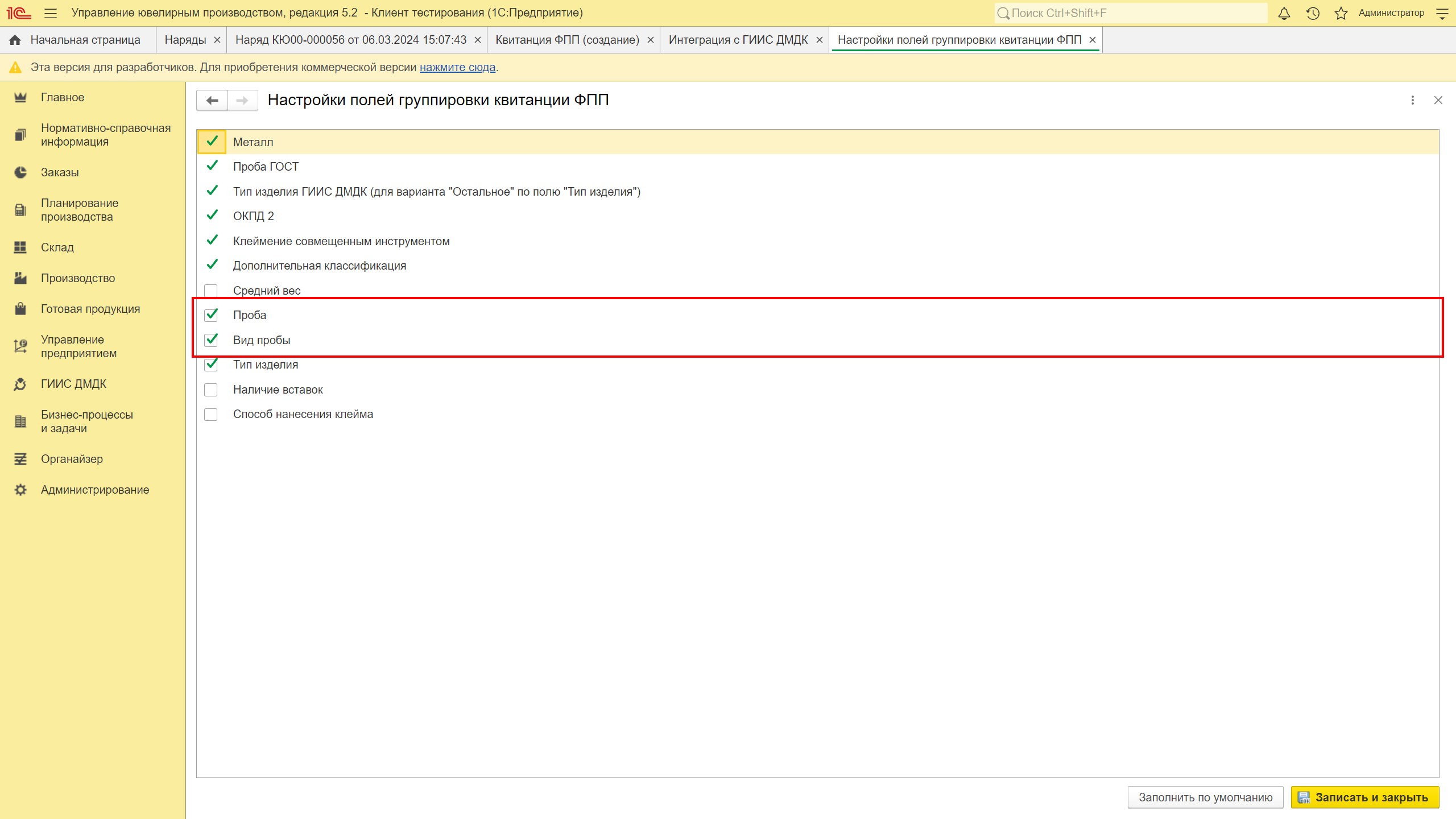Click the home icon of Начальная страница
1456x819 pixels.
click(x=15, y=40)
